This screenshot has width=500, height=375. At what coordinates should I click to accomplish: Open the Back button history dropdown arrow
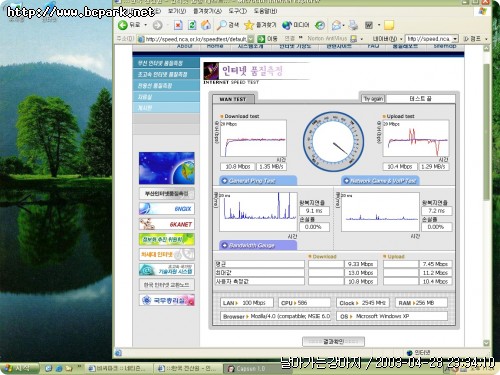[x=146, y=25]
